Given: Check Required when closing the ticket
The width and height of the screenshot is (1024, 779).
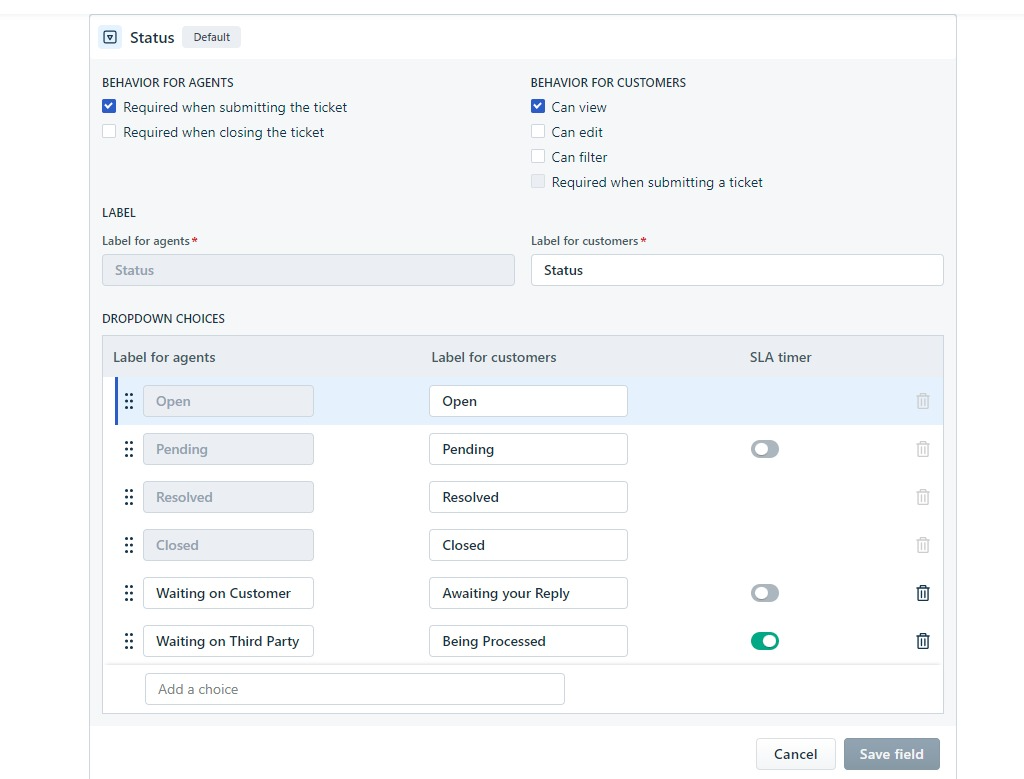Looking at the screenshot, I should click(109, 131).
